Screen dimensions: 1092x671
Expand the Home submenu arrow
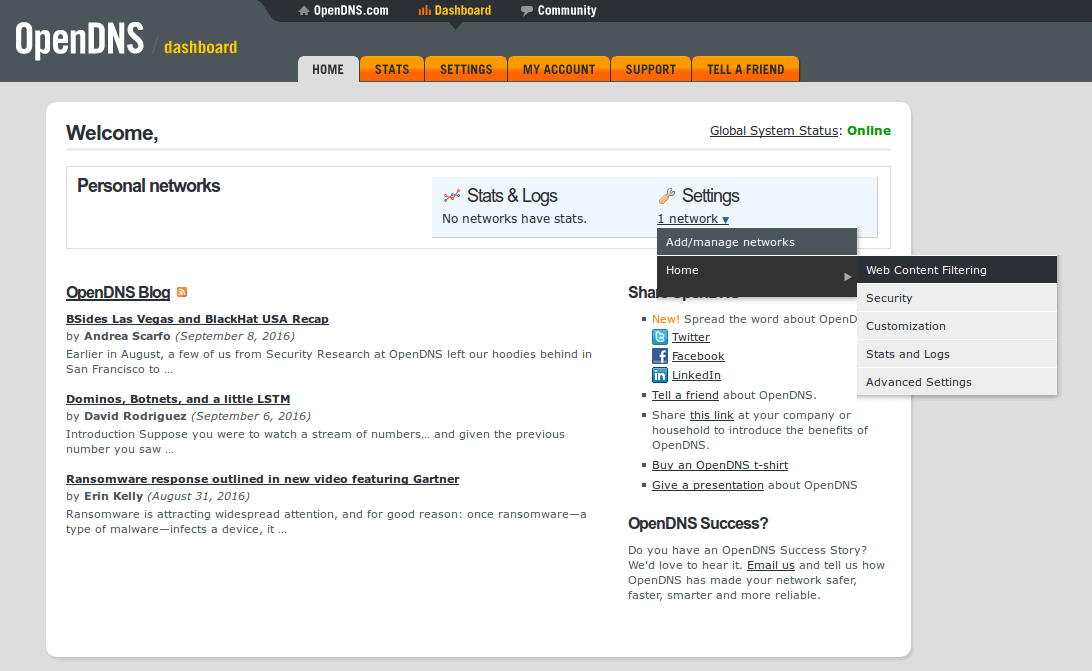(848, 277)
